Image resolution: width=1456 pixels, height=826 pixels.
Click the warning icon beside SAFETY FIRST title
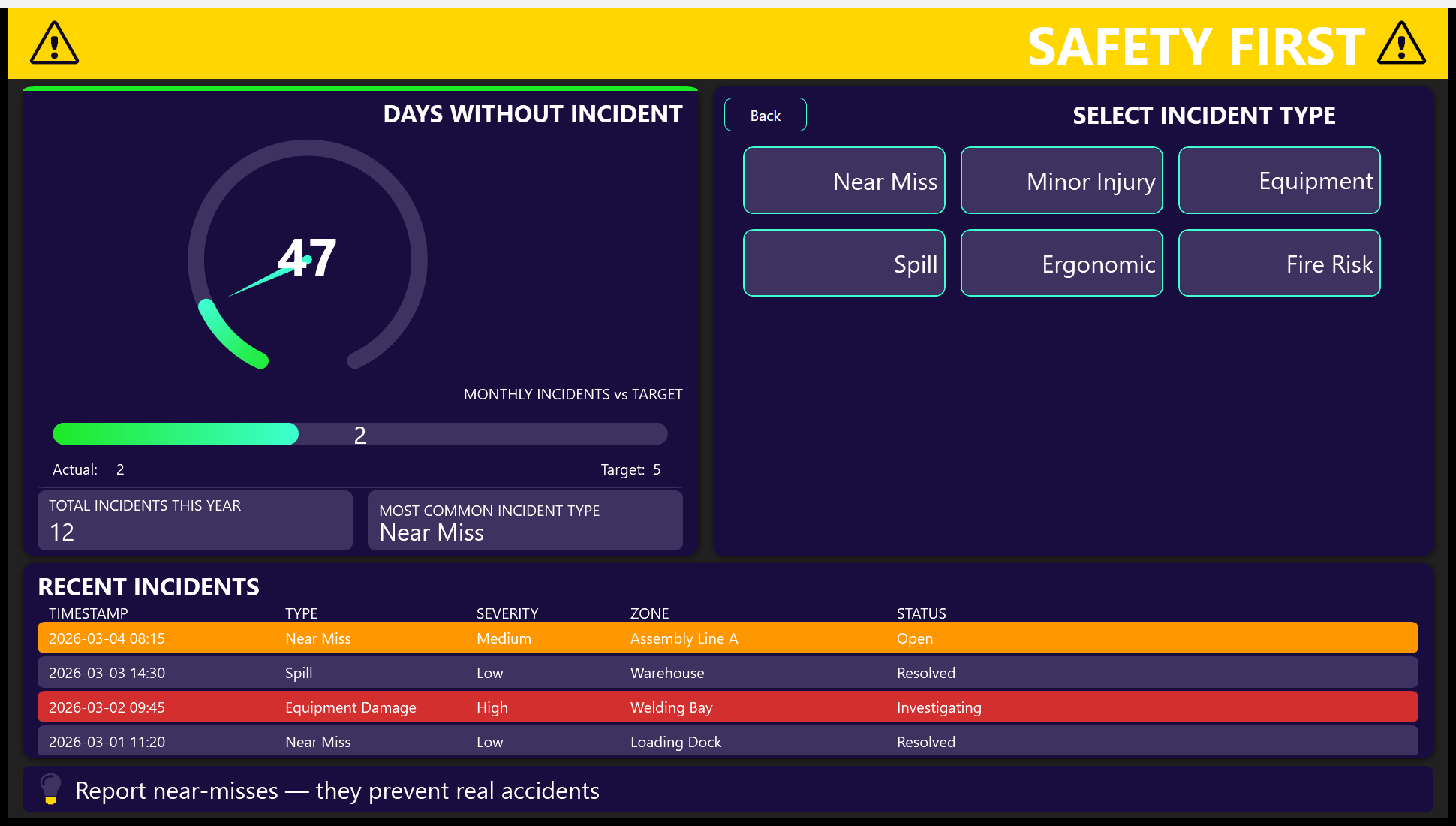coord(1400,44)
